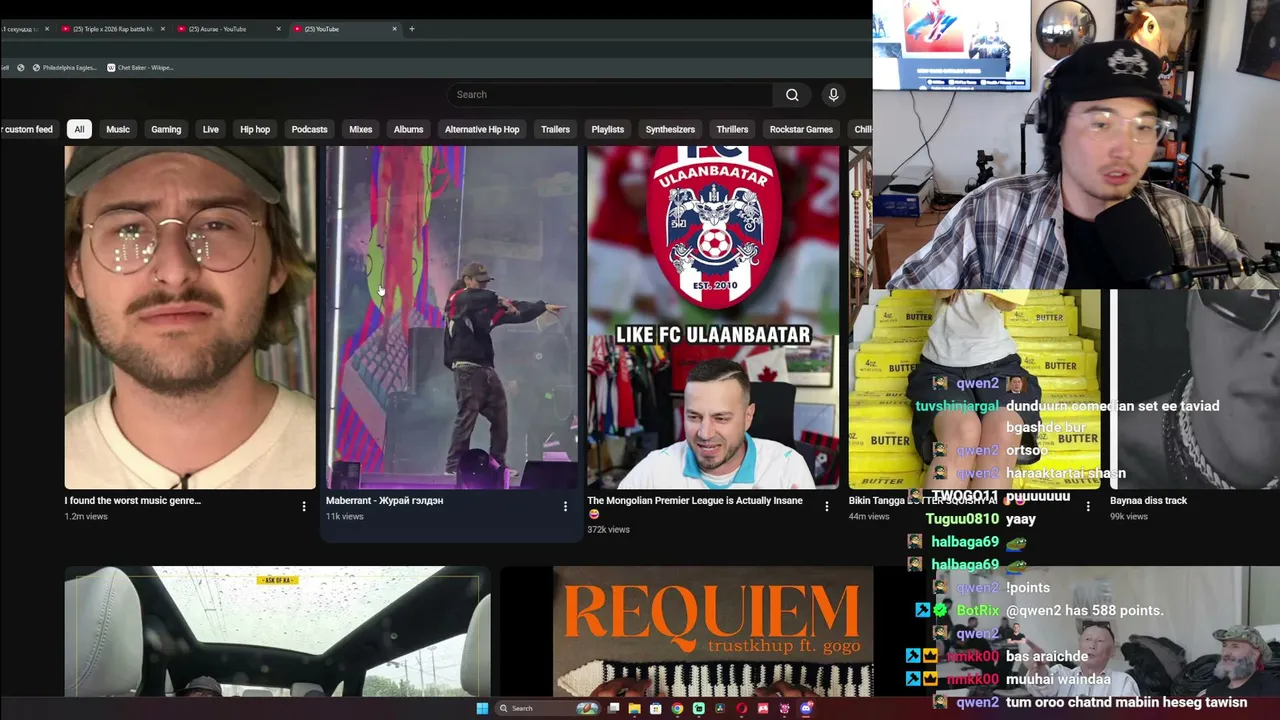
Task: Choose the Hip hop filter chip
Action: click(255, 129)
